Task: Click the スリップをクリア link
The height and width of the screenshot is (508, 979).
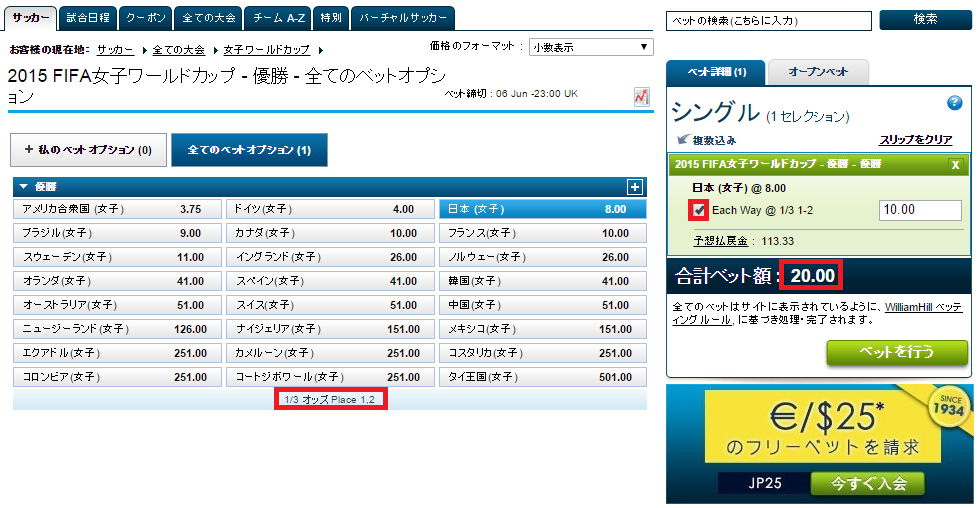Action: (x=915, y=140)
